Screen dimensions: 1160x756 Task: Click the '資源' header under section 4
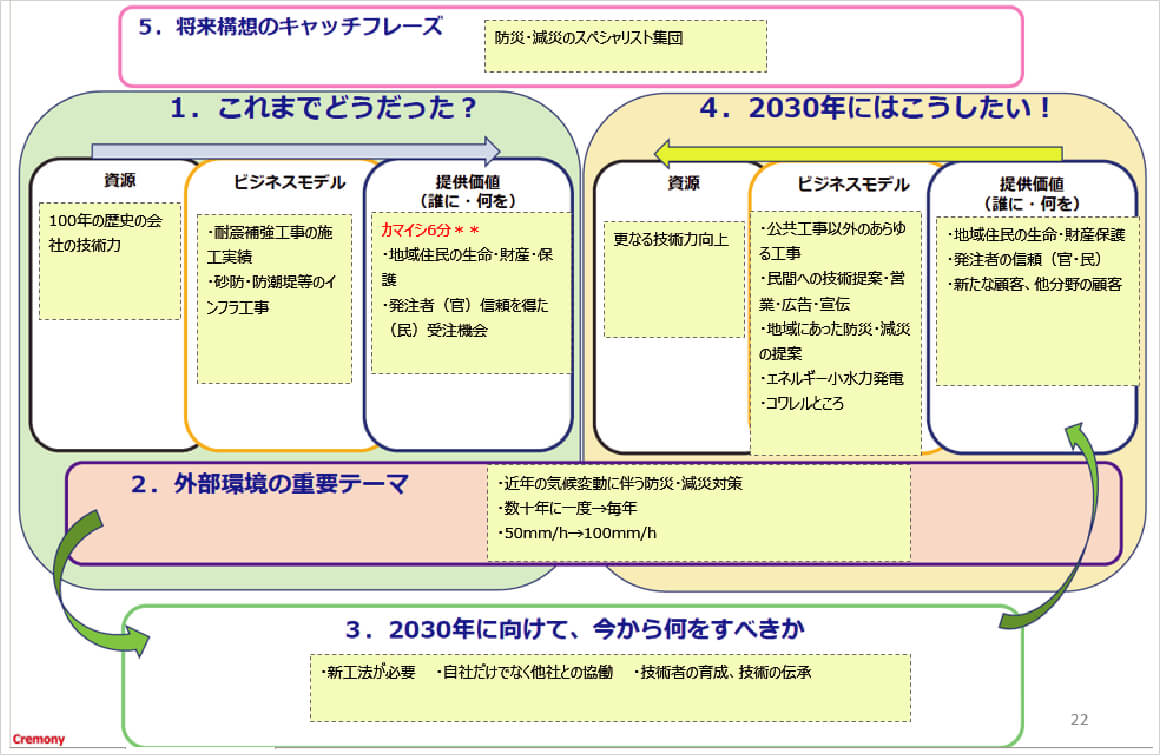683,183
